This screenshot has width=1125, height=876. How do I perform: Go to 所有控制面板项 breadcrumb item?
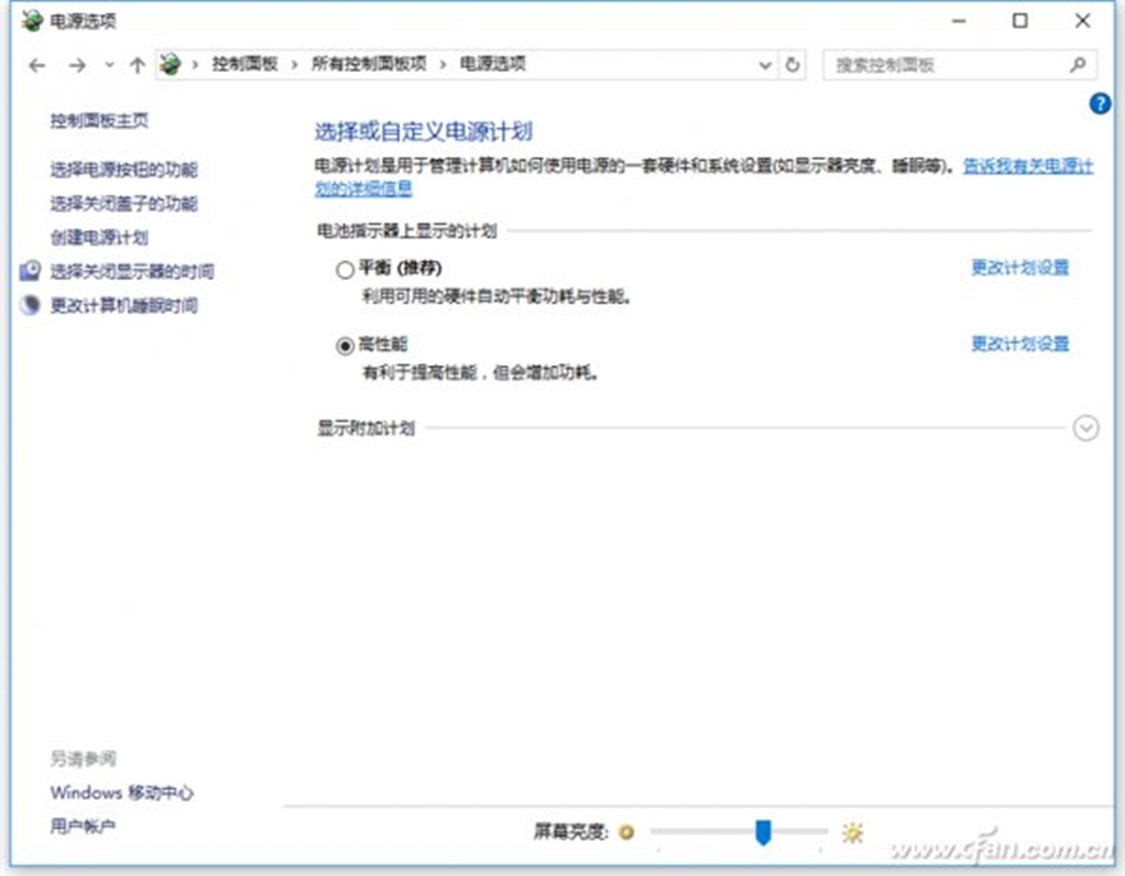tap(368, 64)
